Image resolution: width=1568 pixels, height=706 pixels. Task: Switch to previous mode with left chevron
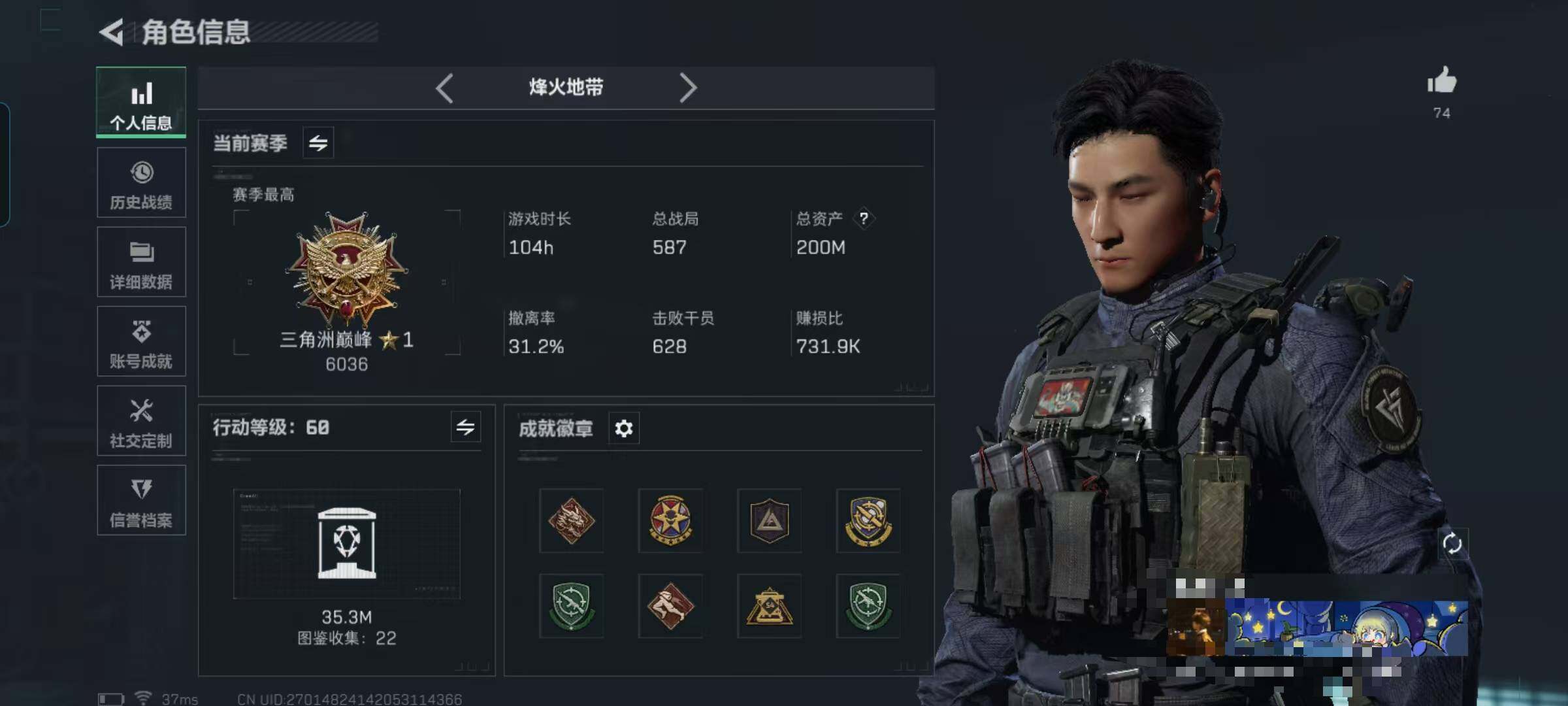[445, 88]
